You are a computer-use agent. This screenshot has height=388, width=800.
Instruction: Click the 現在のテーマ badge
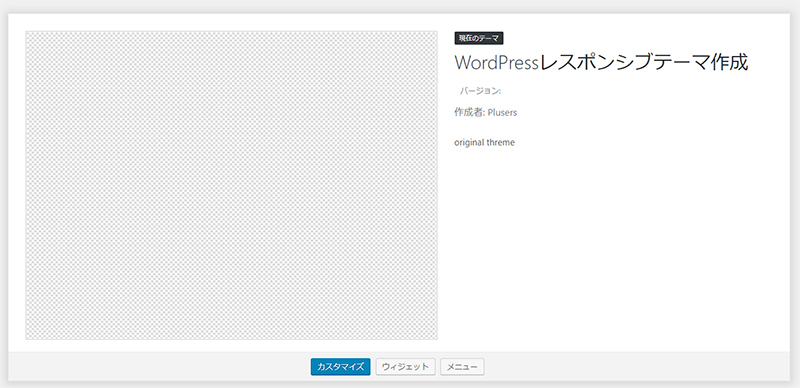click(479, 38)
